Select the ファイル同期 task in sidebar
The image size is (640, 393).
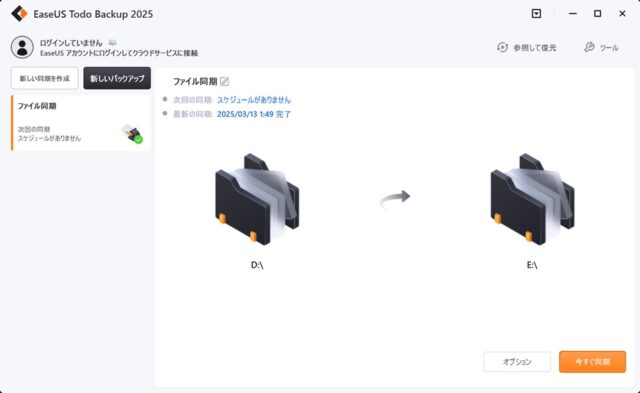[x=80, y=123]
